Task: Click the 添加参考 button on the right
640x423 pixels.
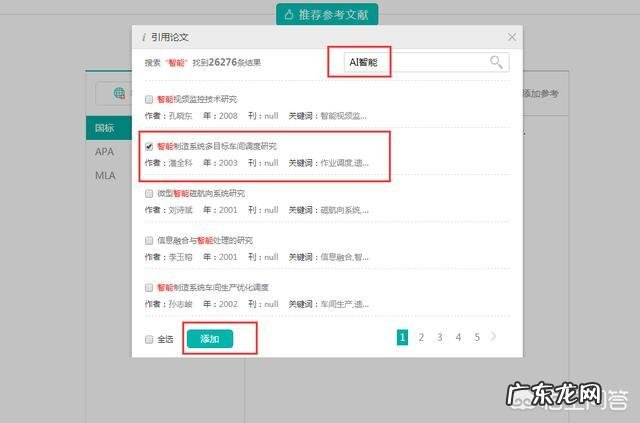Action: (x=540, y=93)
